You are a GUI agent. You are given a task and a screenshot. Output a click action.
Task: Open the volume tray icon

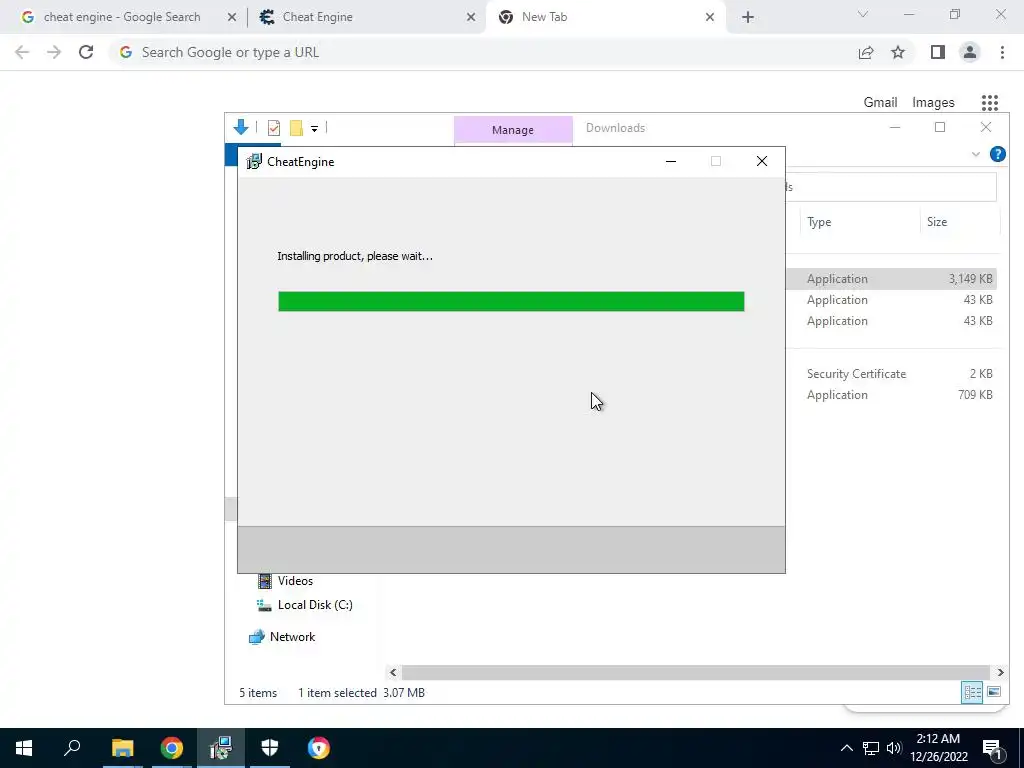click(x=893, y=748)
